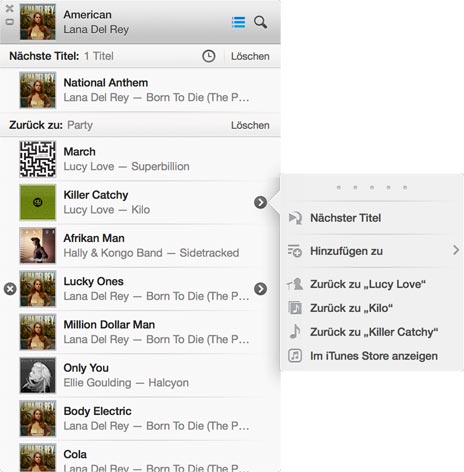Click National Anthem album artwork
Viewport: 464px width, 472px height.
pos(38,90)
